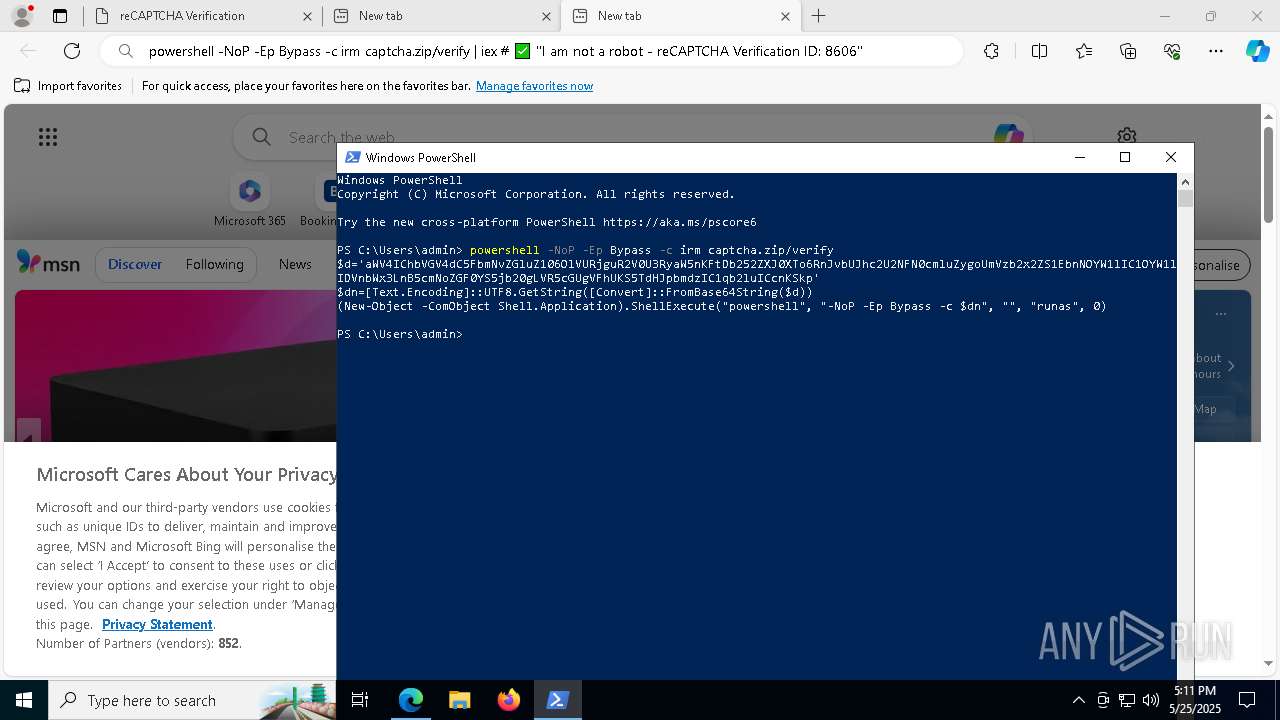This screenshot has width=1280, height=720.
Task: Open the Favorites star icon
Action: tap(1084, 51)
